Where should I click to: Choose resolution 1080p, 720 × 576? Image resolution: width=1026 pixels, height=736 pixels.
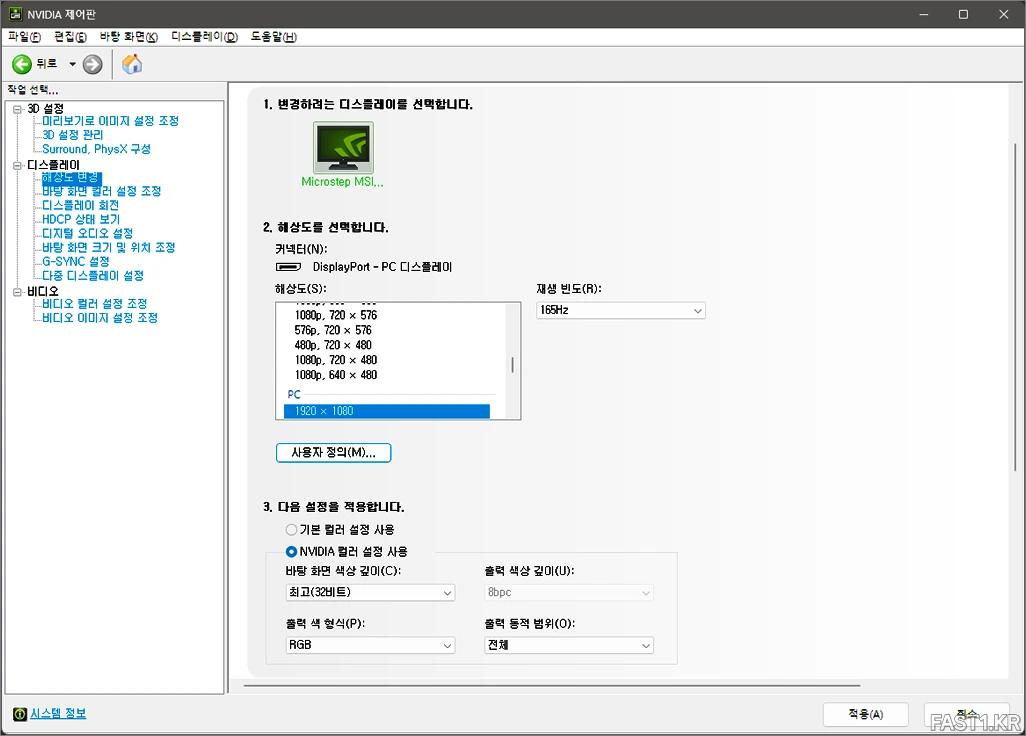click(x=336, y=315)
